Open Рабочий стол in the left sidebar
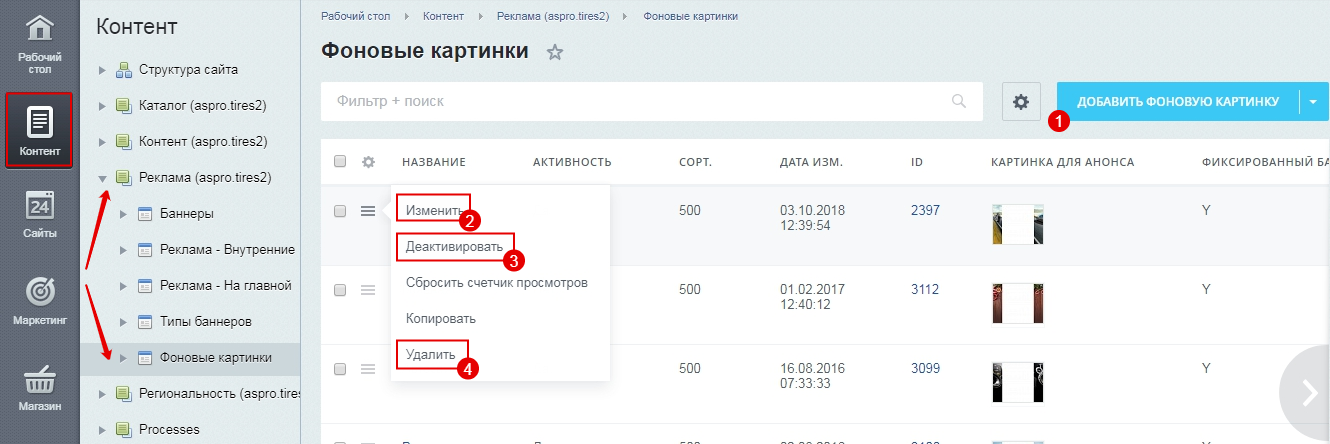The width and height of the screenshot is (1330, 444). pos(40,45)
